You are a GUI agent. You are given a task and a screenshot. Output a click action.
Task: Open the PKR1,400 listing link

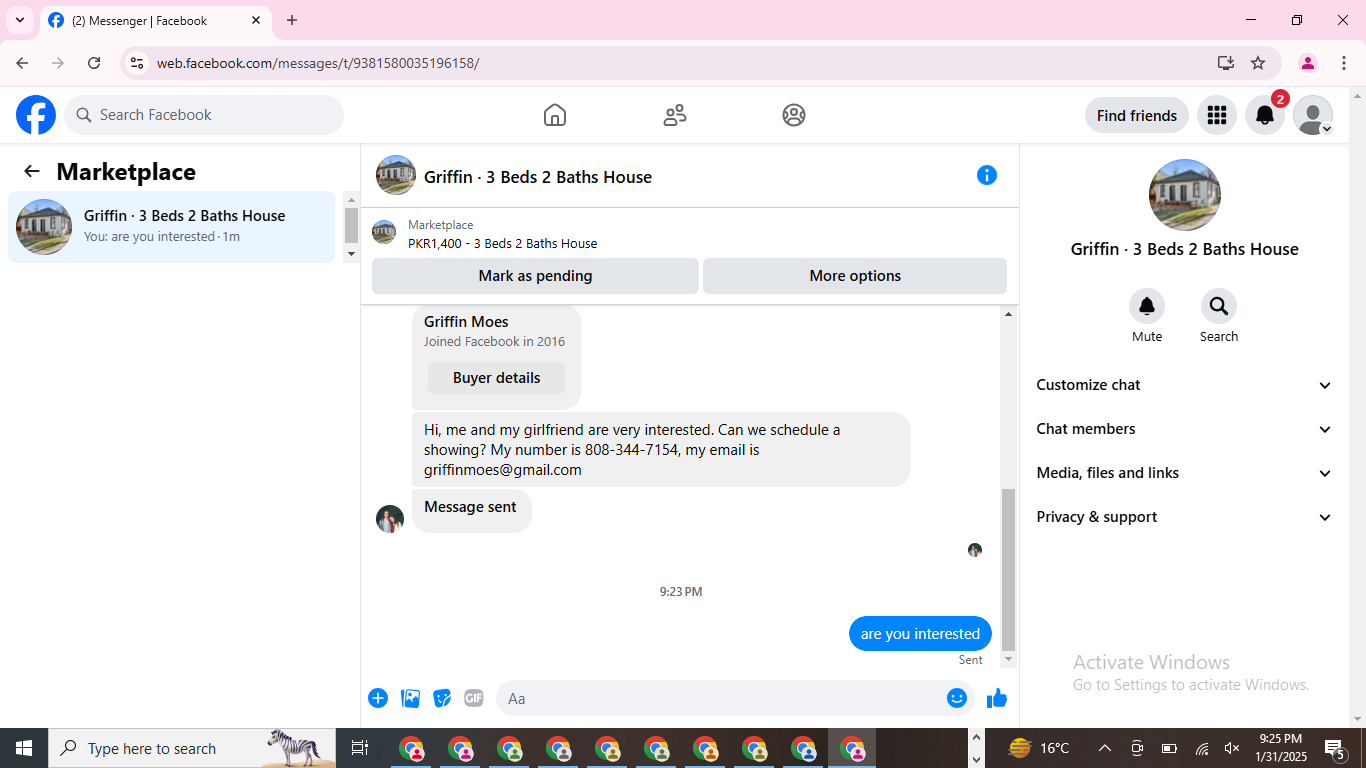coord(503,243)
